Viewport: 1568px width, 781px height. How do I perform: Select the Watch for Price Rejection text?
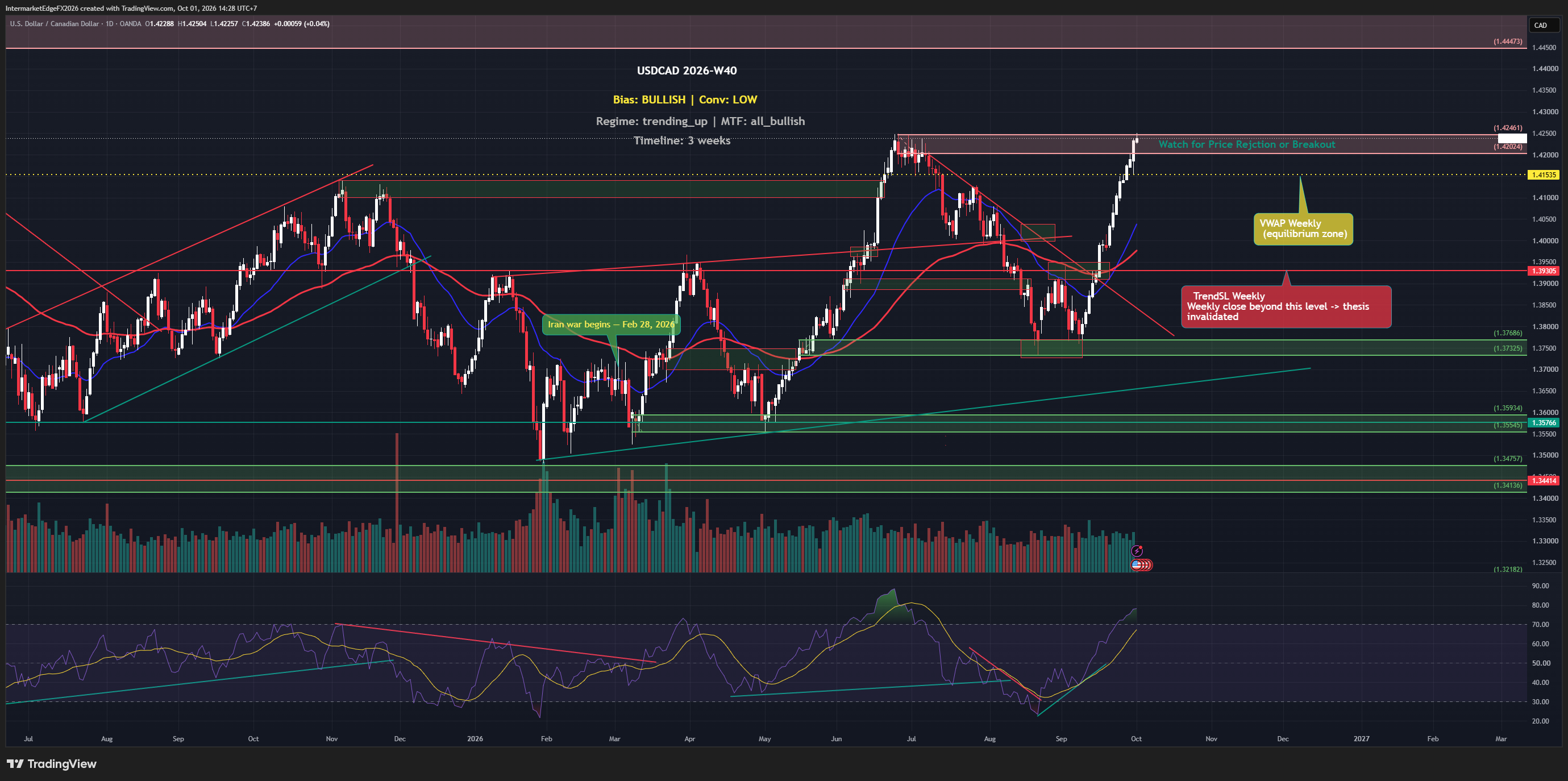coord(1246,144)
